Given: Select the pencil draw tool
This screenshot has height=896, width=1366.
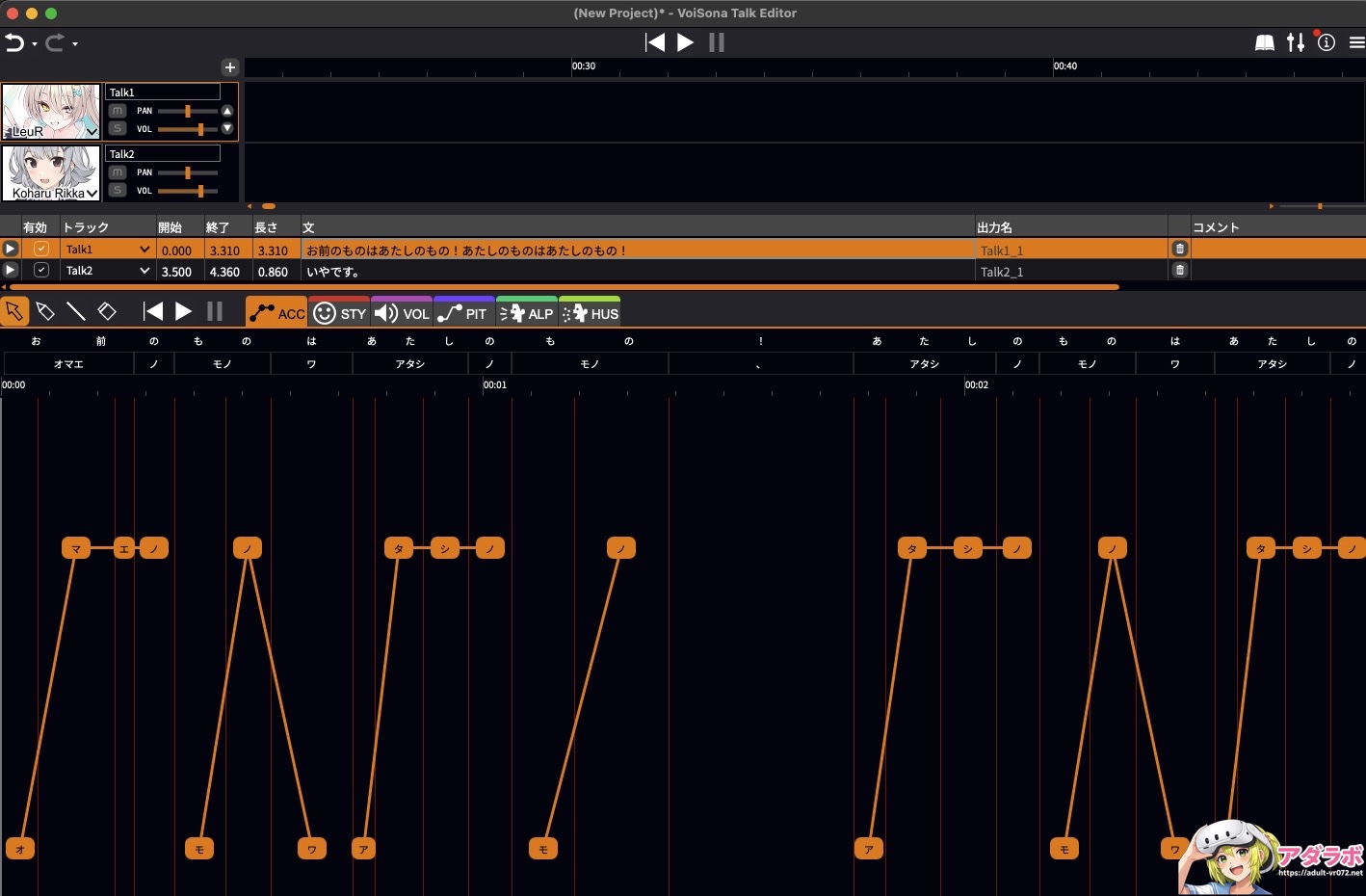Looking at the screenshot, I should [45, 311].
